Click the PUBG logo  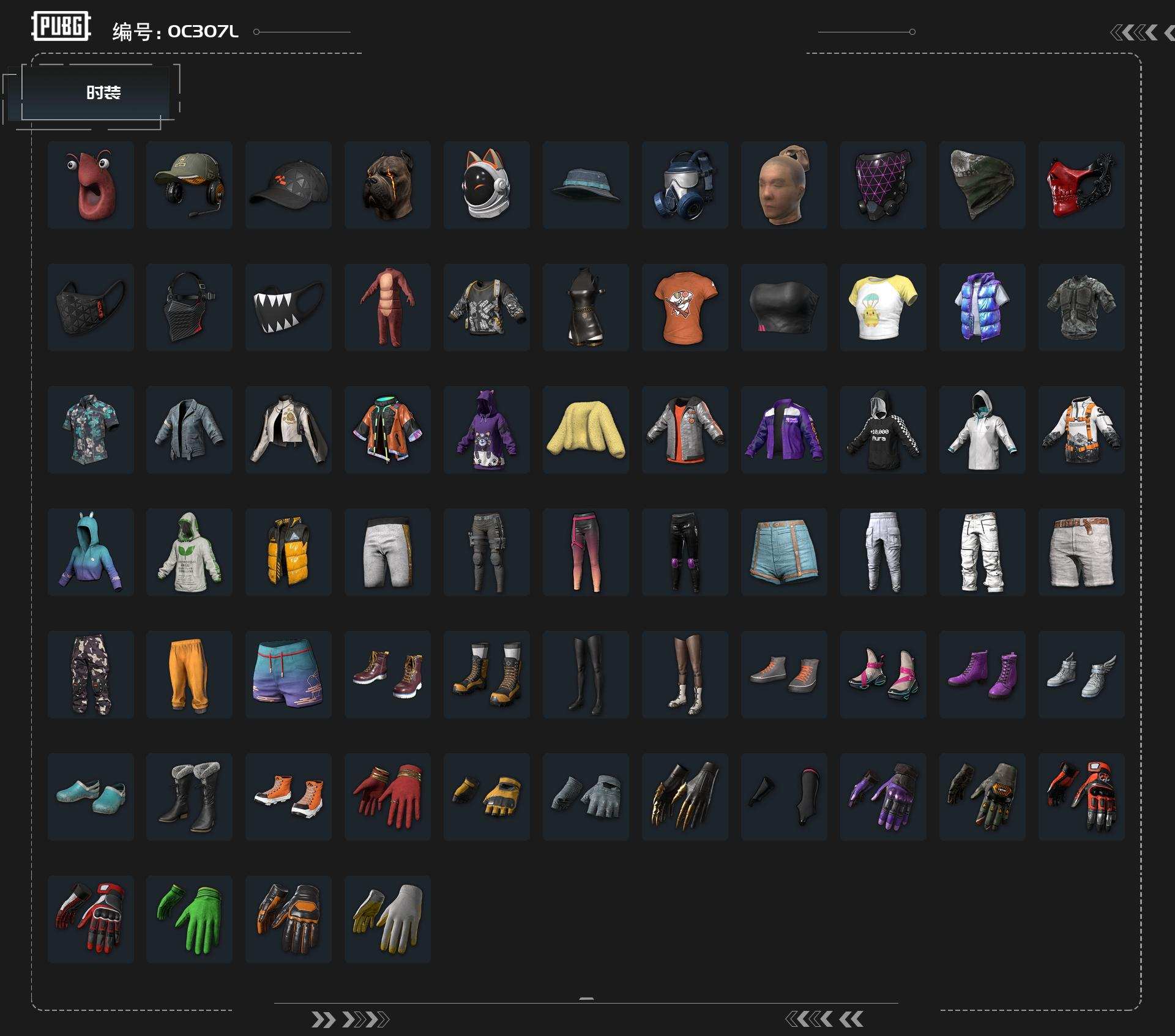click(61, 26)
